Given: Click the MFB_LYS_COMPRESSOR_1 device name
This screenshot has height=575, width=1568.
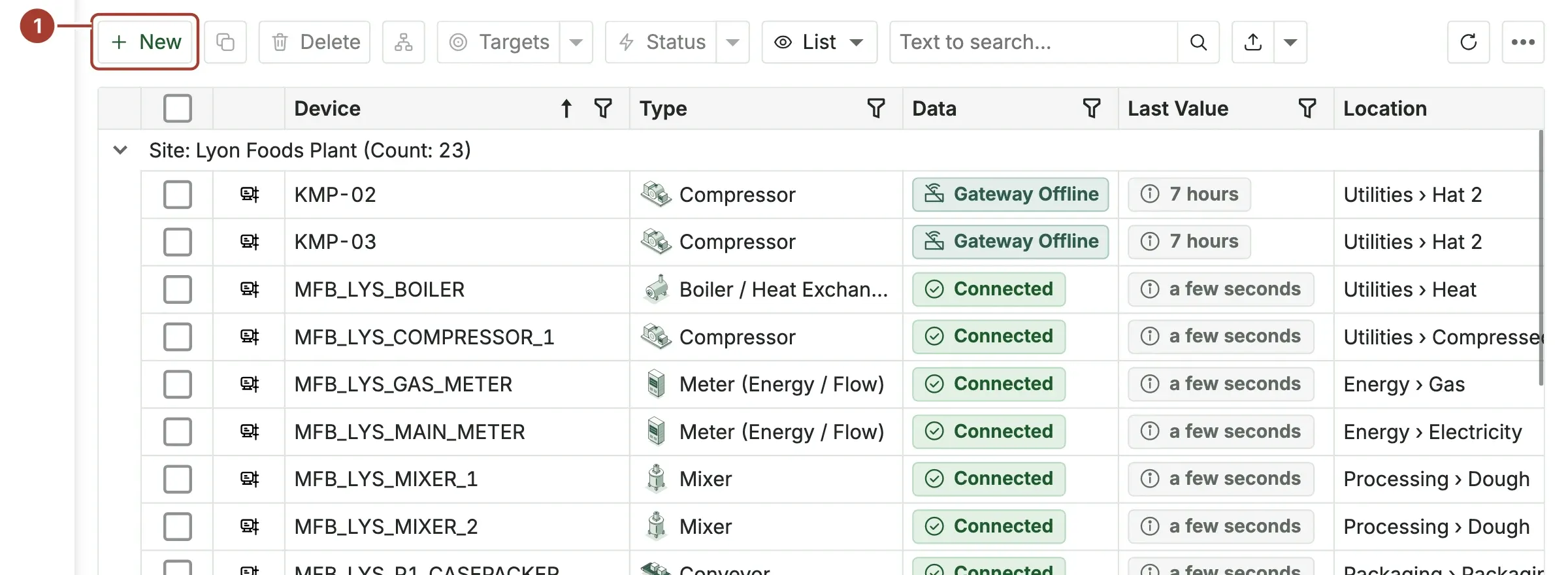Looking at the screenshot, I should [x=424, y=337].
